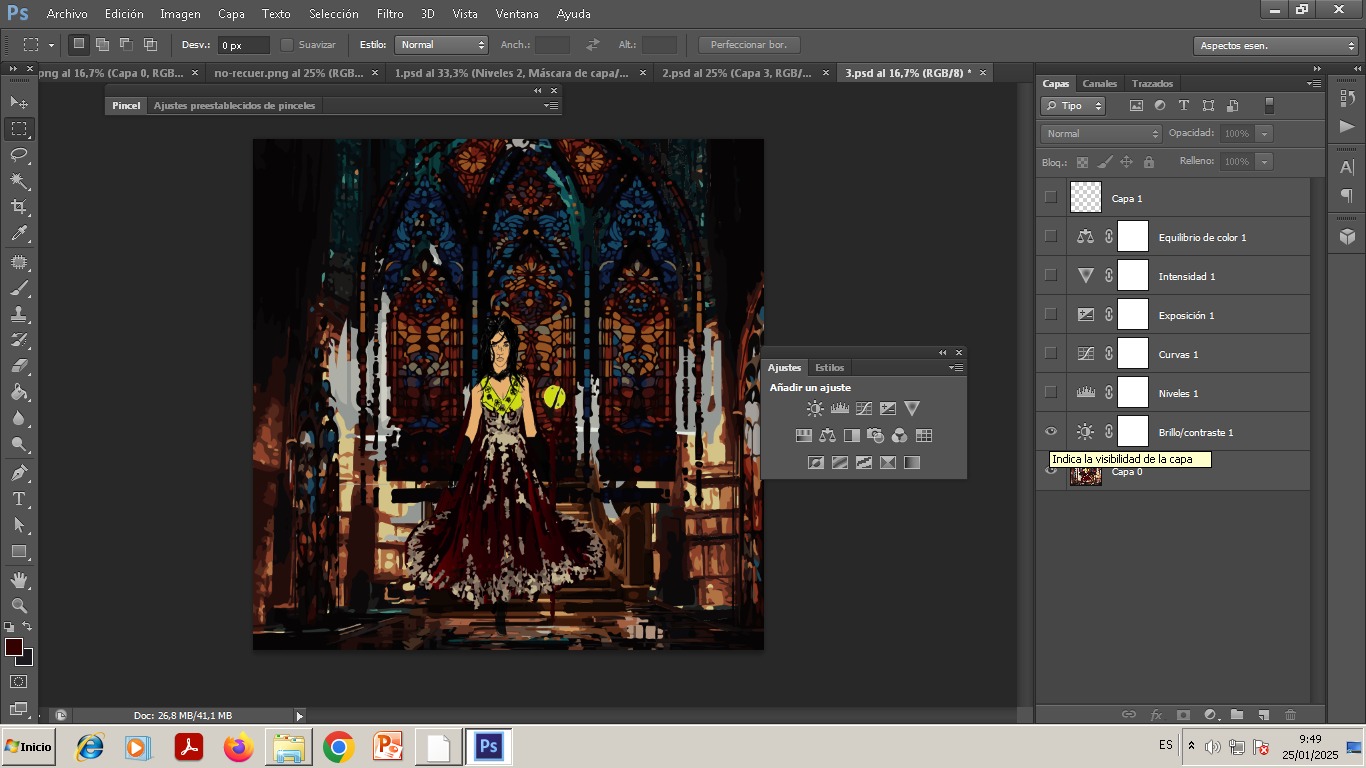Open the Filtro menu
The image size is (1366, 768).
pyautogui.click(x=390, y=14)
